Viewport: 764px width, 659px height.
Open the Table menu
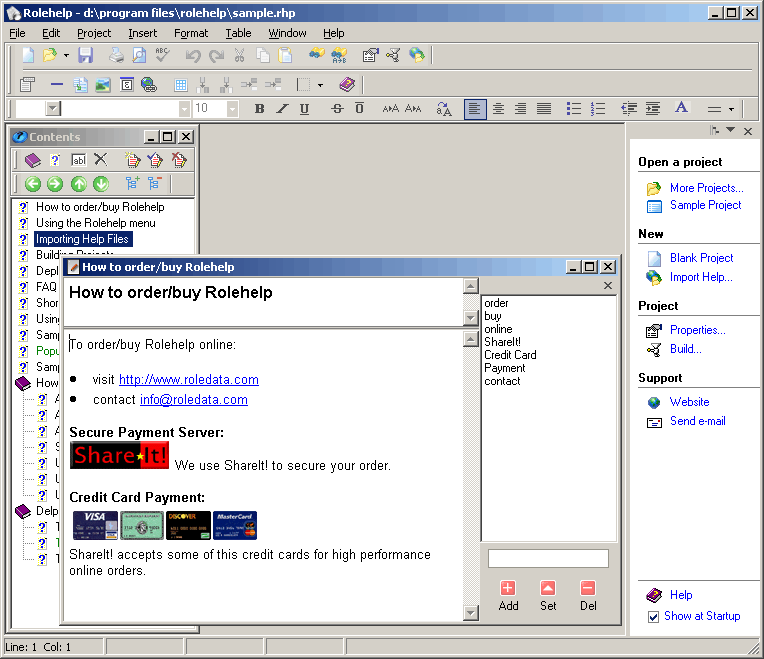[238, 33]
